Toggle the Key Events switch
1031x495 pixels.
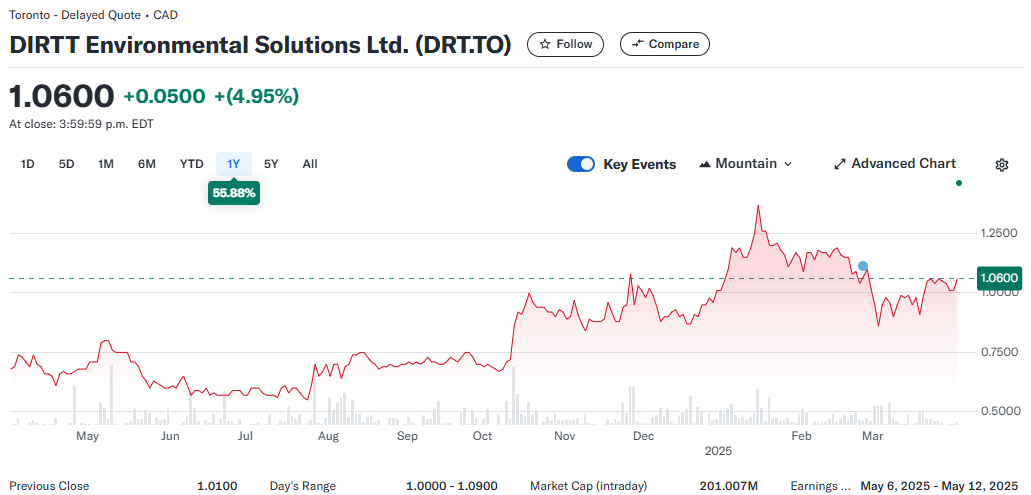581,164
